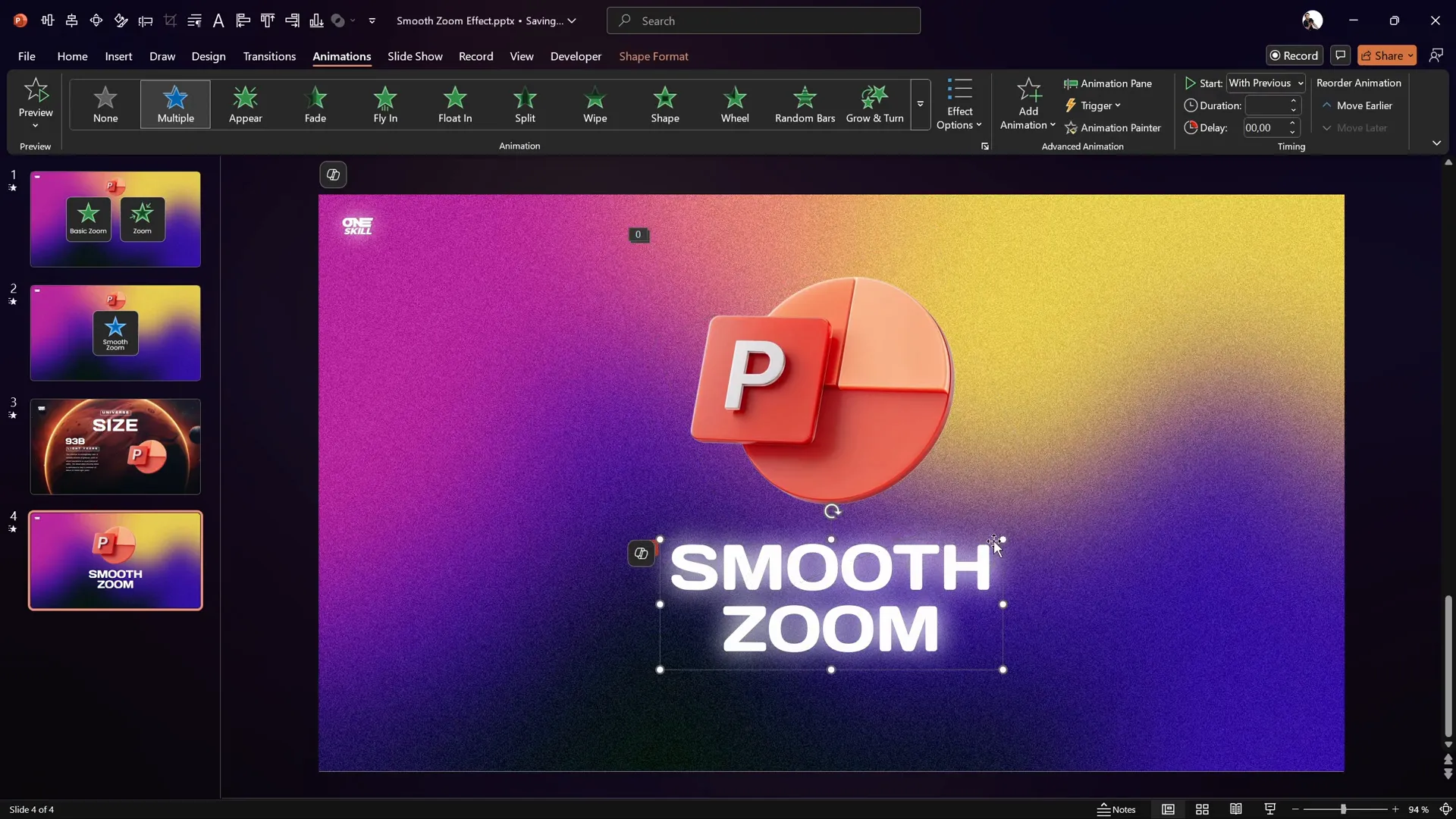The width and height of the screenshot is (1456, 819).
Task: Select the Wipe animation effect
Action: tap(595, 104)
